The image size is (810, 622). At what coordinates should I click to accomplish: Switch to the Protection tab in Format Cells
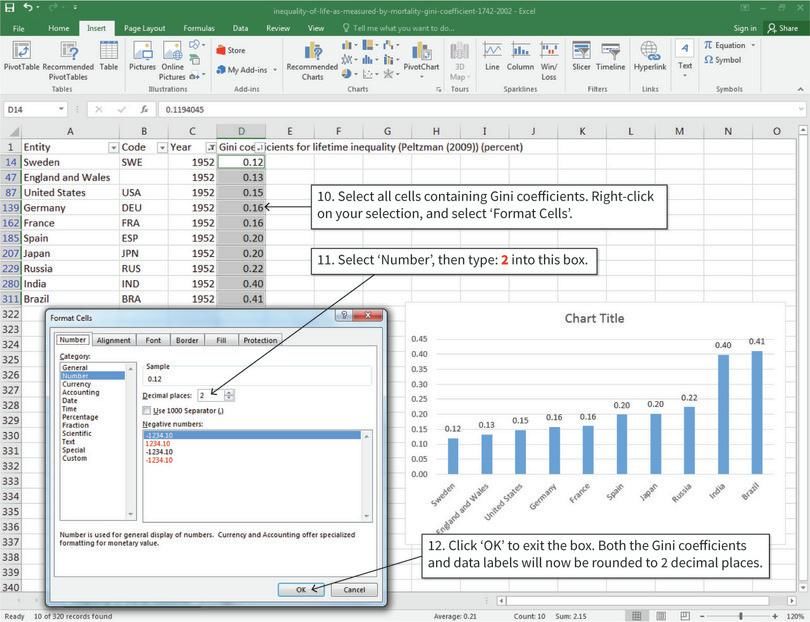[x=260, y=340]
